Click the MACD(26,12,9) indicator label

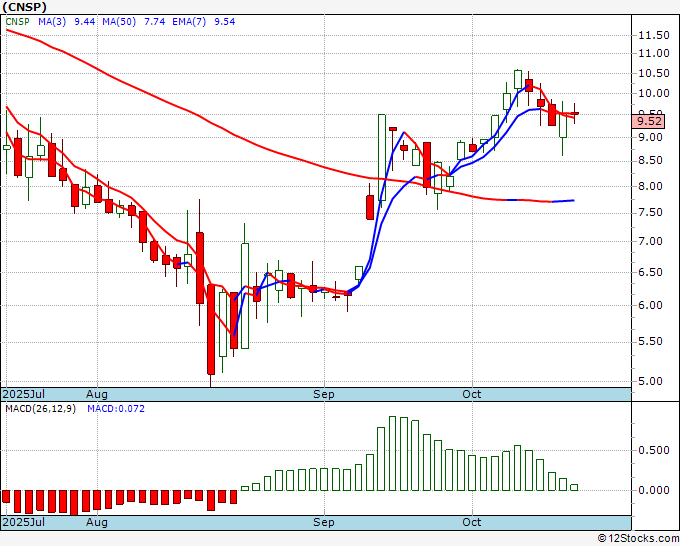click(x=40, y=409)
